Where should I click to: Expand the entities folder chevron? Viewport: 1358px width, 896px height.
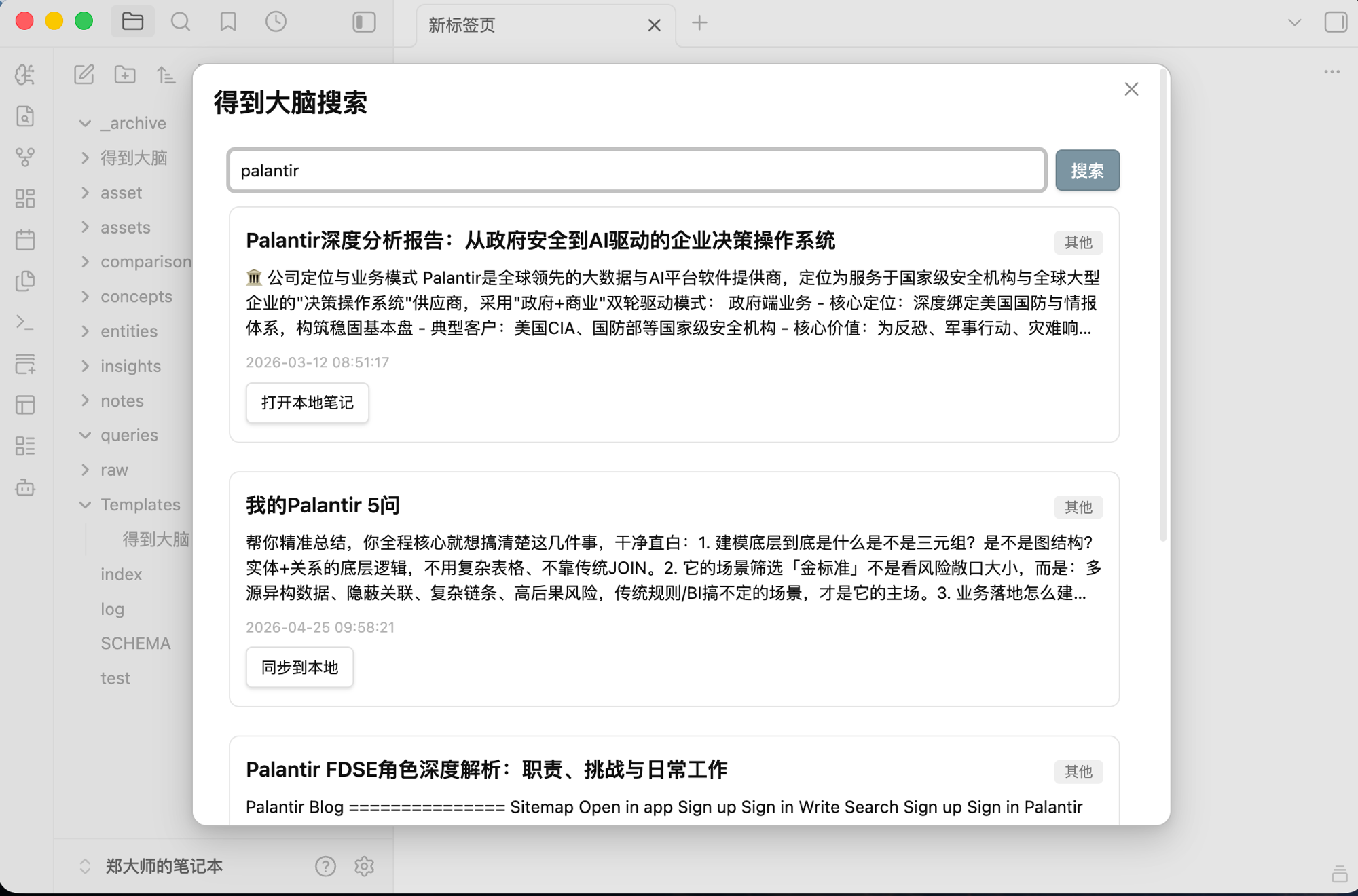[x=85, y=331]
